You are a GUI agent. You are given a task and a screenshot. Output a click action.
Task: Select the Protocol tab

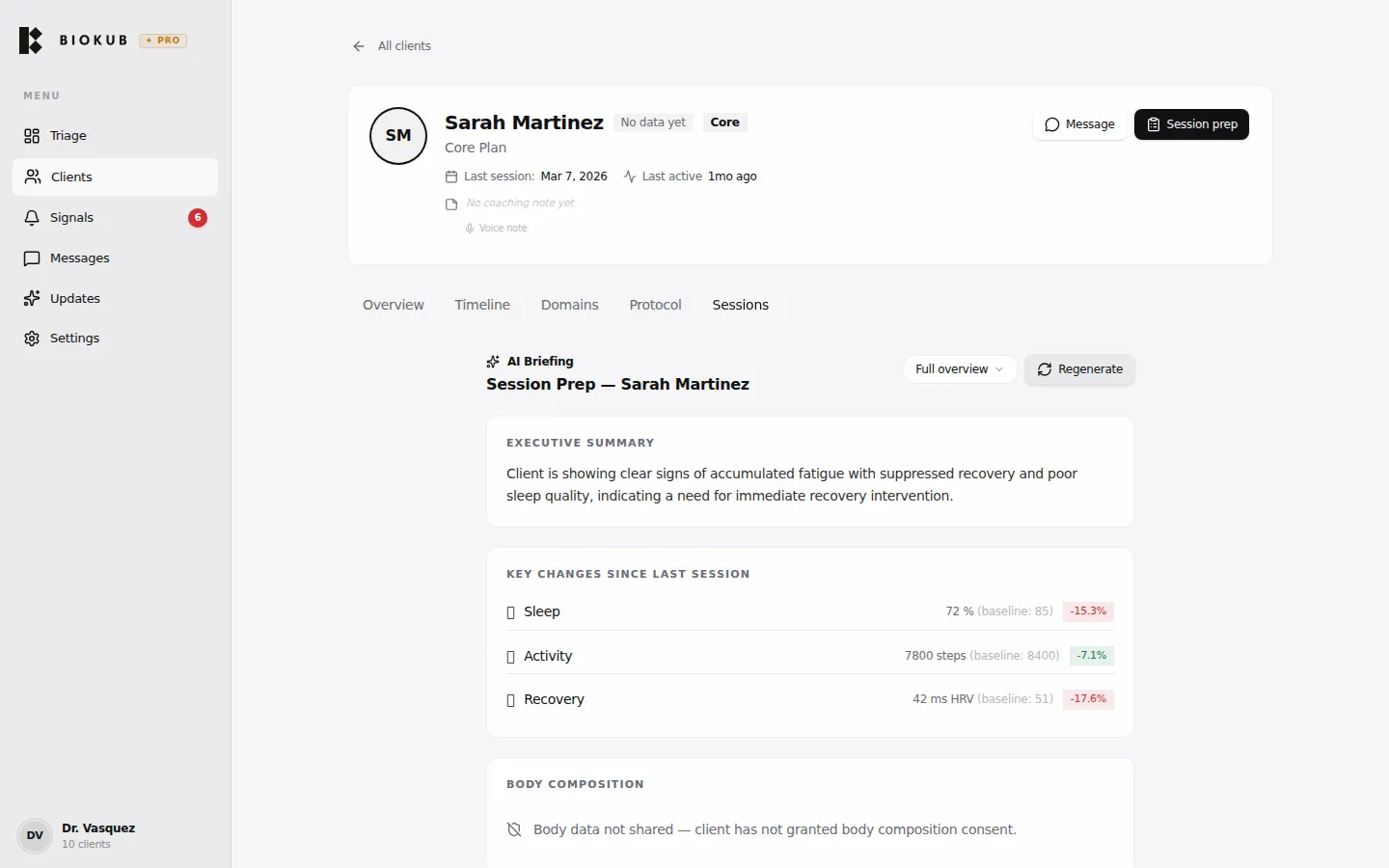655,305
